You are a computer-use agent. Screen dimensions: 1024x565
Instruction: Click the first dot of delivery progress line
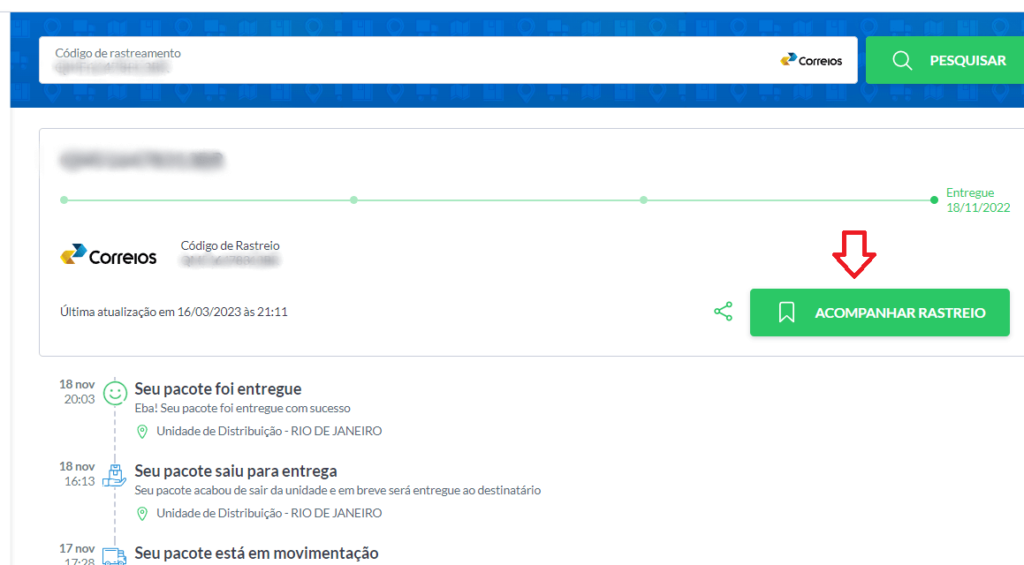(64, 200)
